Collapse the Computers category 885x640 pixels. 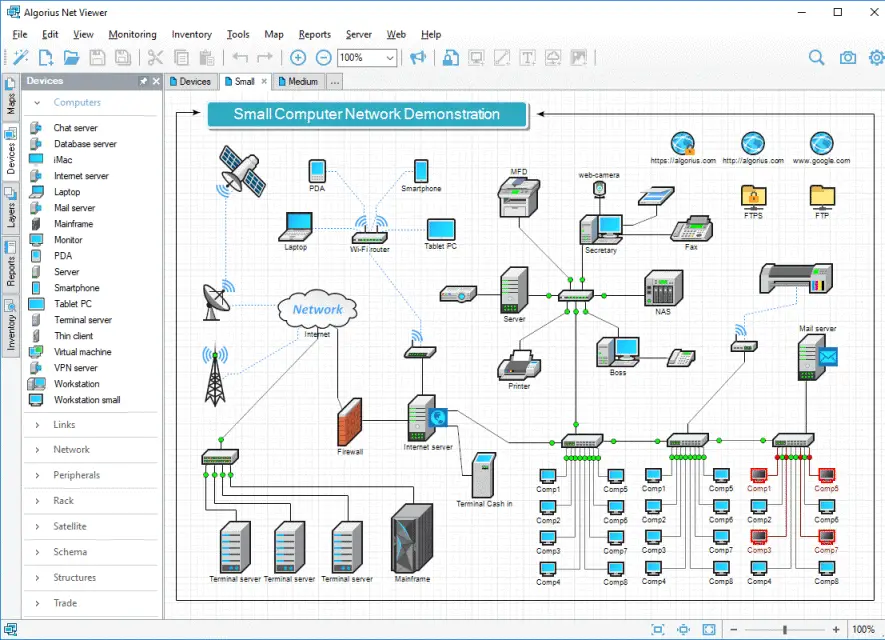coord(37,103)
